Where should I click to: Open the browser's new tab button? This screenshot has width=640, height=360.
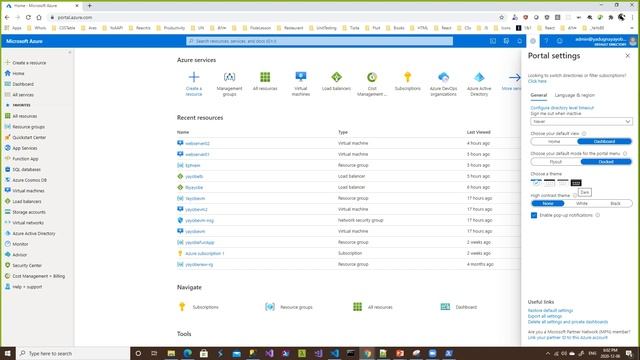89,6
